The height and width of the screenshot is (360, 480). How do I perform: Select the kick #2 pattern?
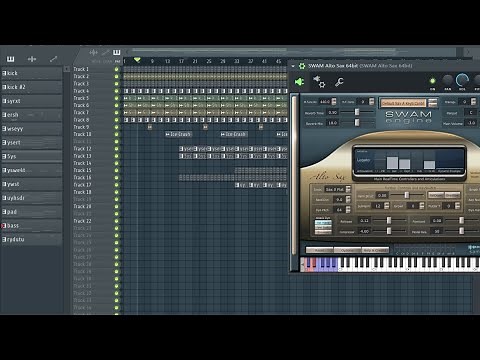coord(32,87)
